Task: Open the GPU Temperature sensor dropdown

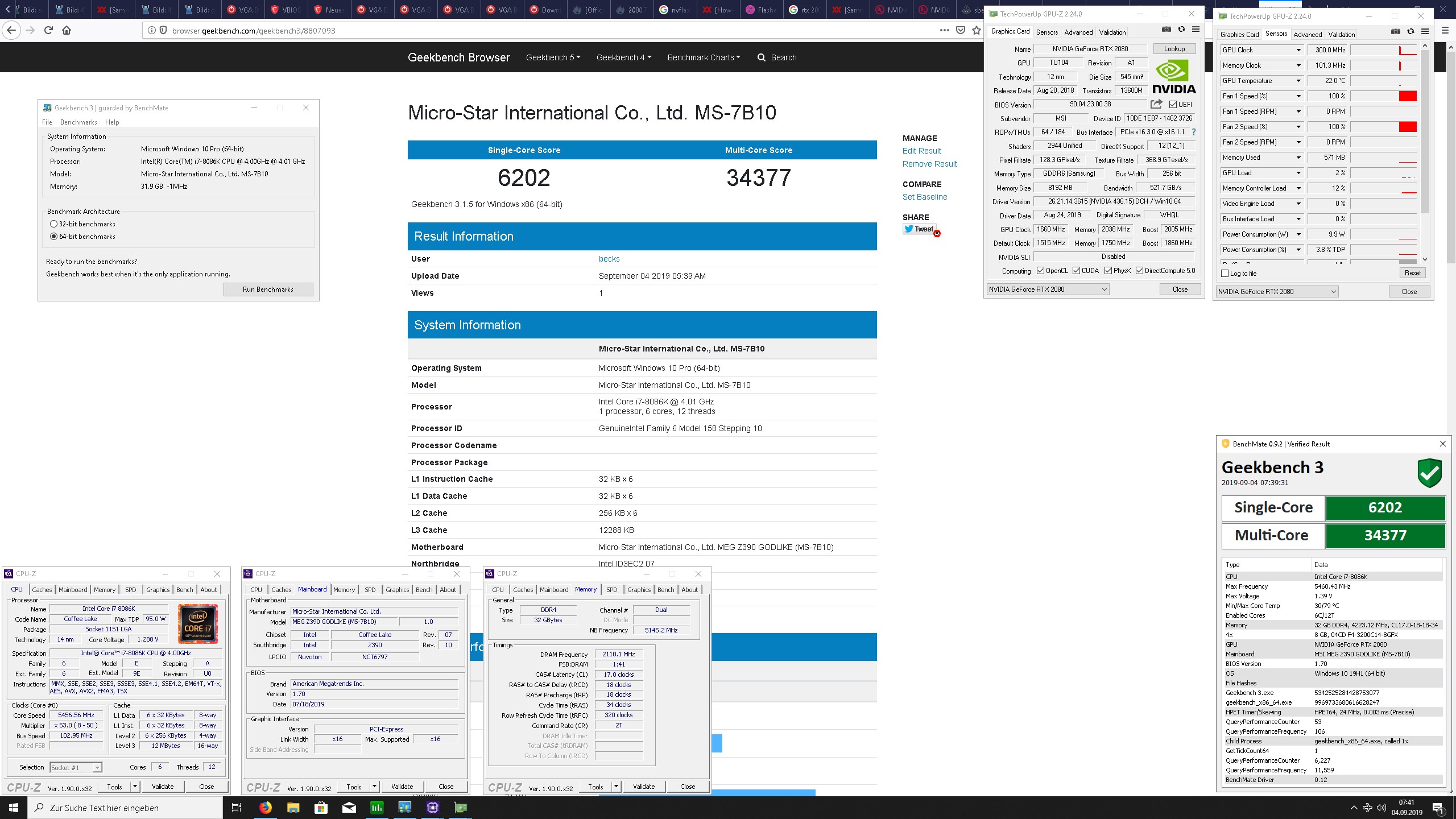Action: click(x=1298, y=81)
